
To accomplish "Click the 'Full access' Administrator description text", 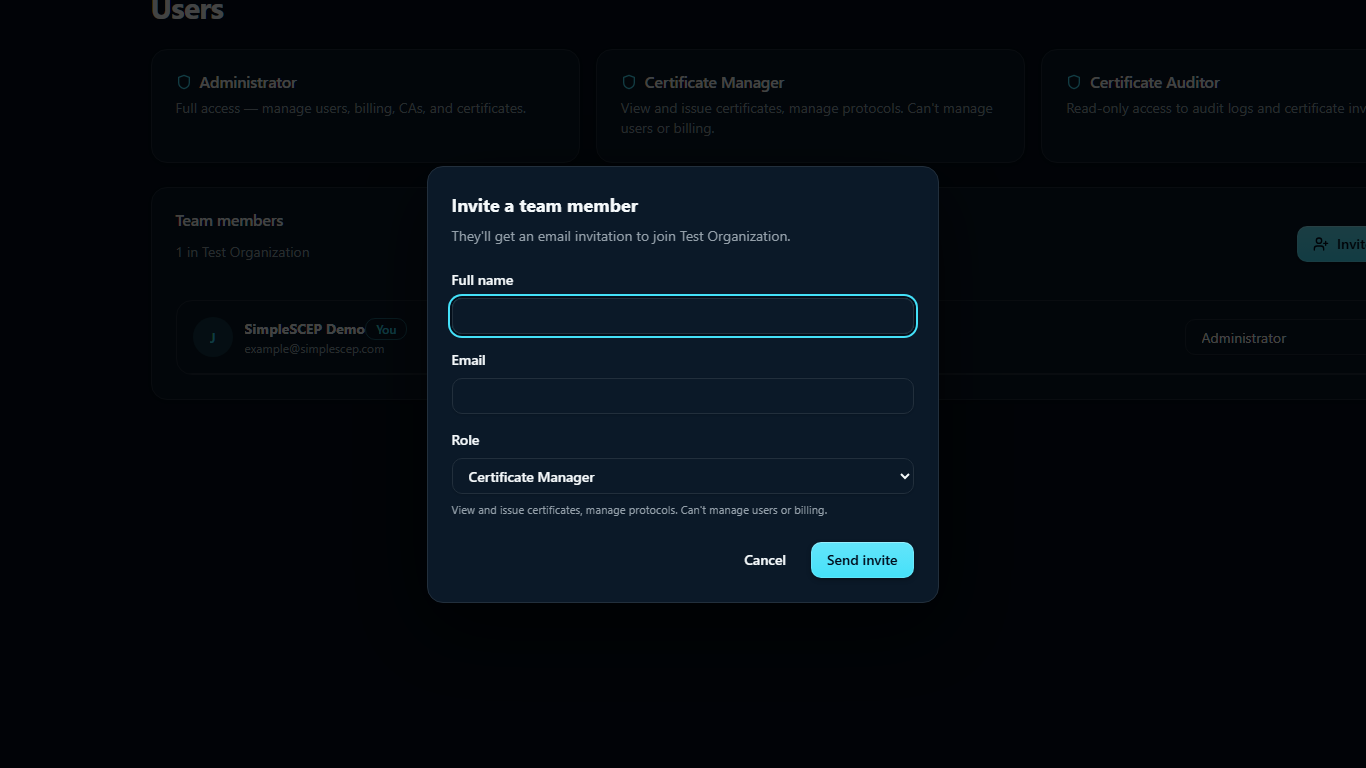I will pyautogui.click(x=350, y=108).
